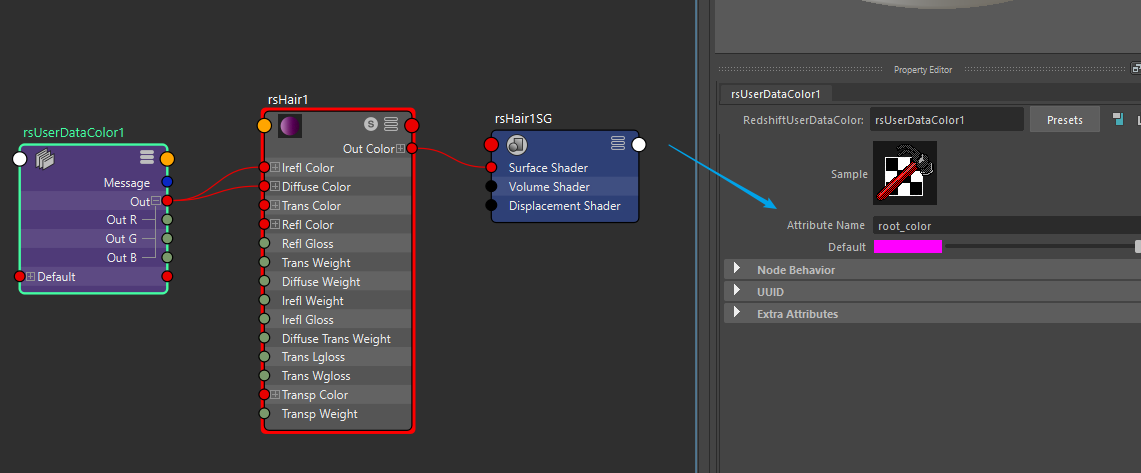Click the Surface Shader input port
Screen dimensions: 1141x473
coord(491,167)
